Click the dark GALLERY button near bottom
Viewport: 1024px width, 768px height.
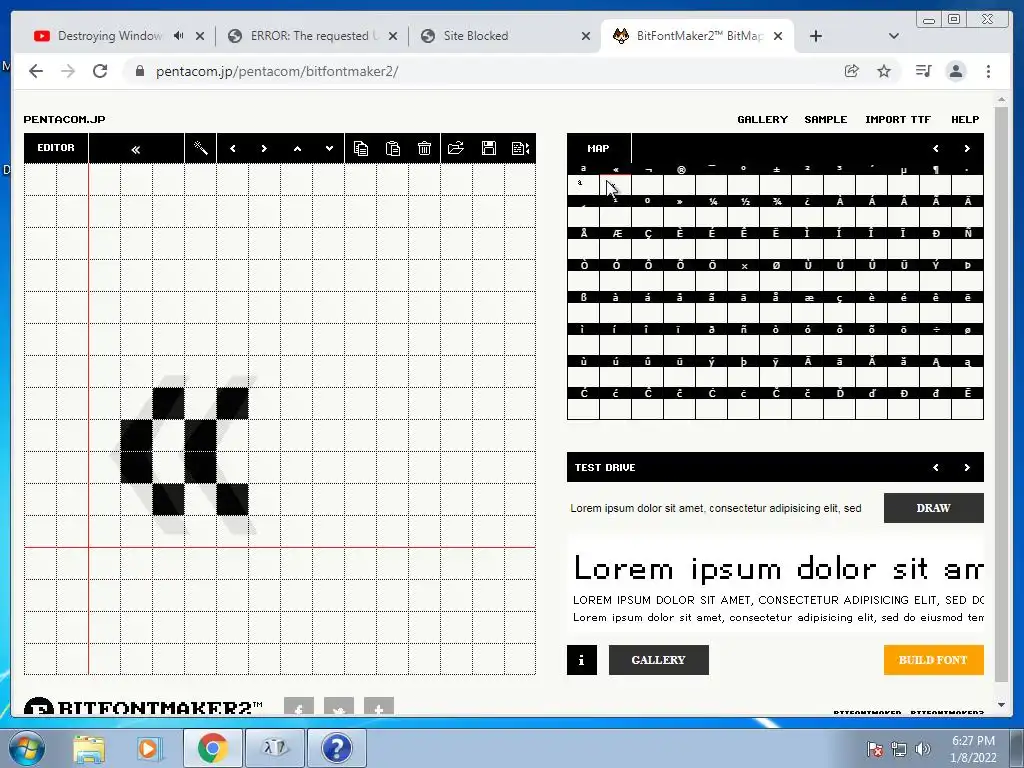point(658,660)
